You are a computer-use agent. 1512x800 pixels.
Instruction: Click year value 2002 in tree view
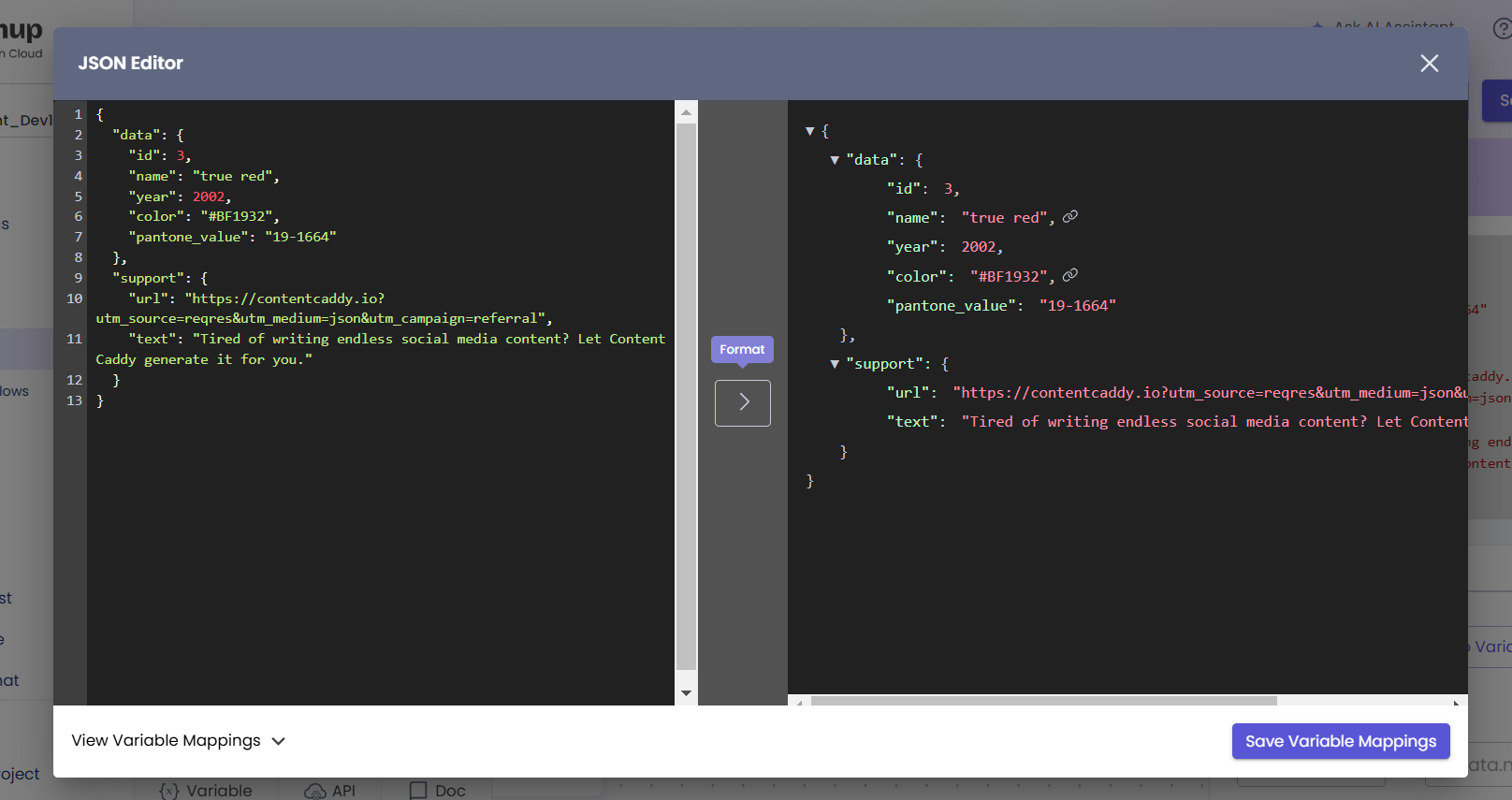point(979,247)
